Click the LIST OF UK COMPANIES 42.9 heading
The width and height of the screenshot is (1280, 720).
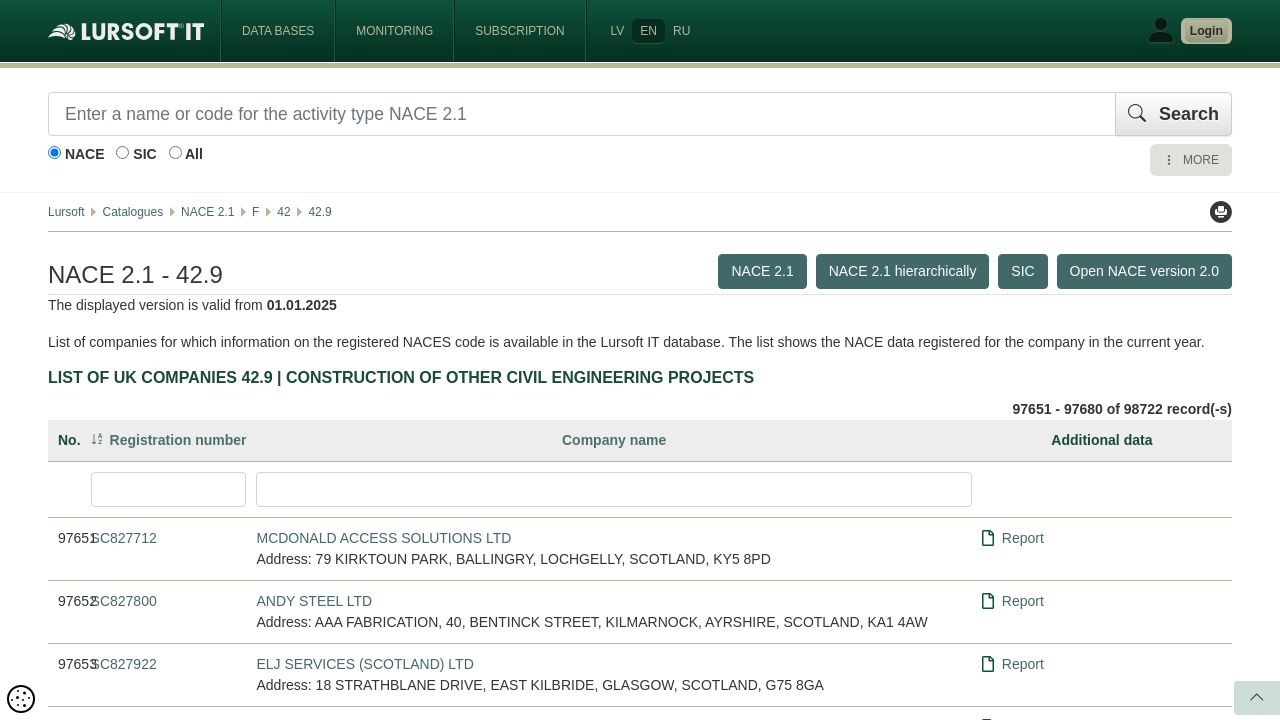(x=401, y=377)
